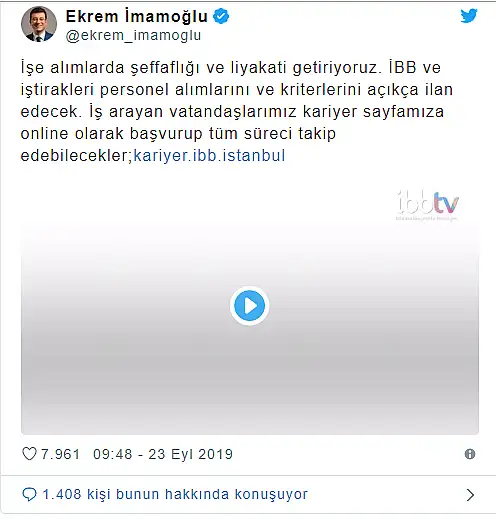Open the tweet info icon
The width and height of the screenshot is (496, 519).
coord(470,454)
